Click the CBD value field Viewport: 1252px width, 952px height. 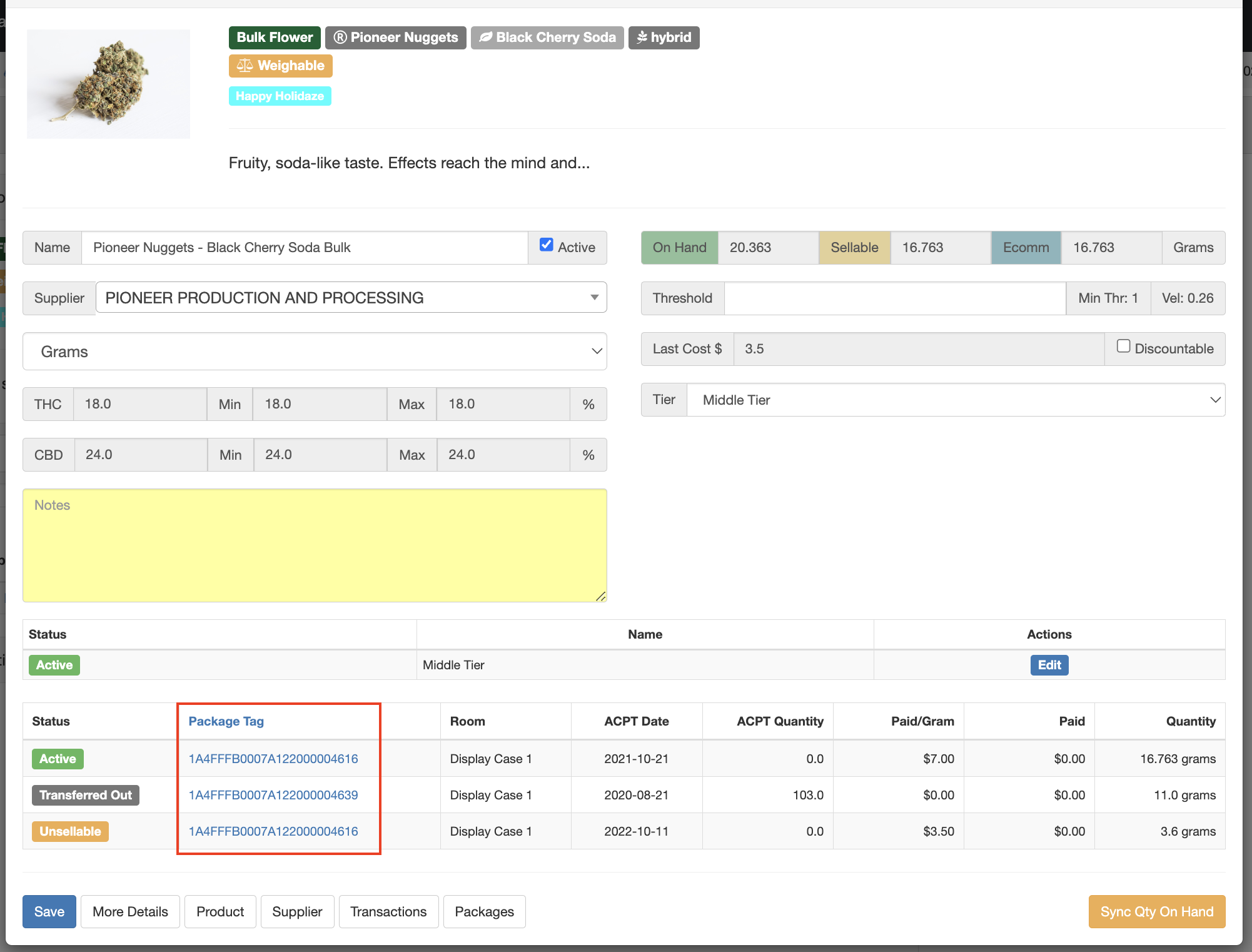141,455
